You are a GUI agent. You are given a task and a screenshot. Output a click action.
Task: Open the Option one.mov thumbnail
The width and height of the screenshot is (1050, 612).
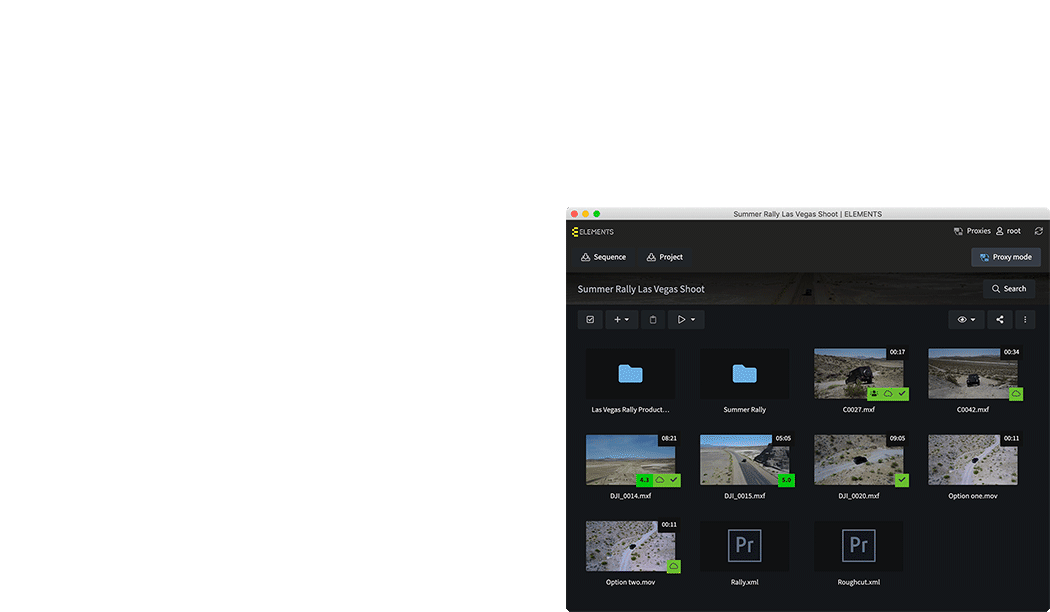[971, 459]
